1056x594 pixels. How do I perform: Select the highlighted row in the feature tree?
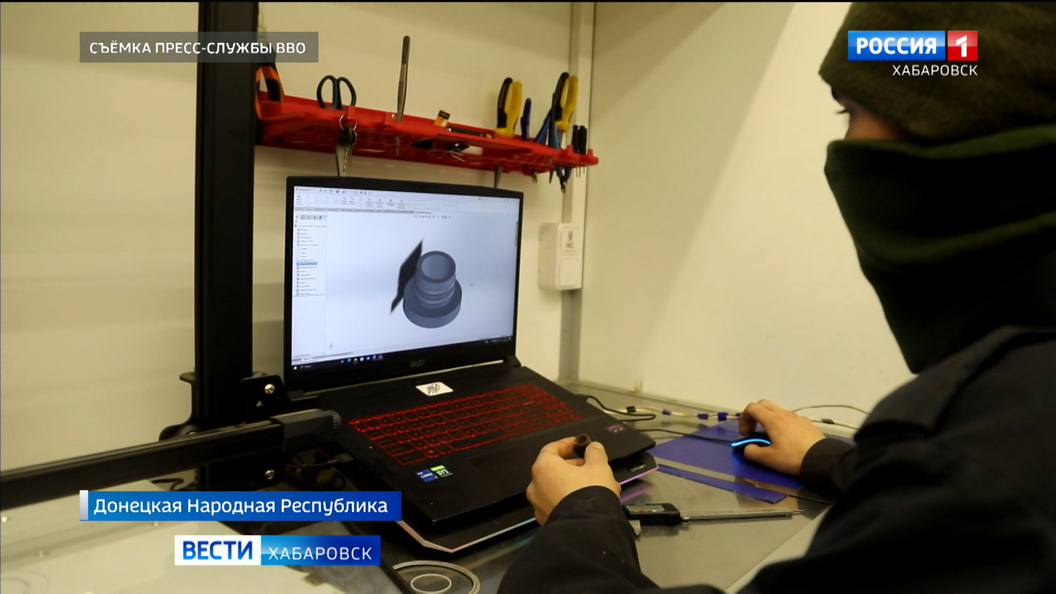(x=307, y=263)
